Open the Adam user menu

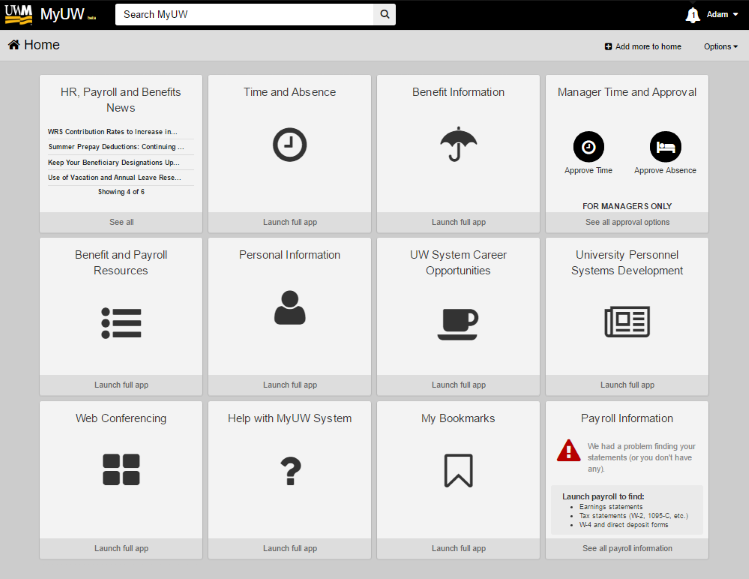tap(722, 14)
